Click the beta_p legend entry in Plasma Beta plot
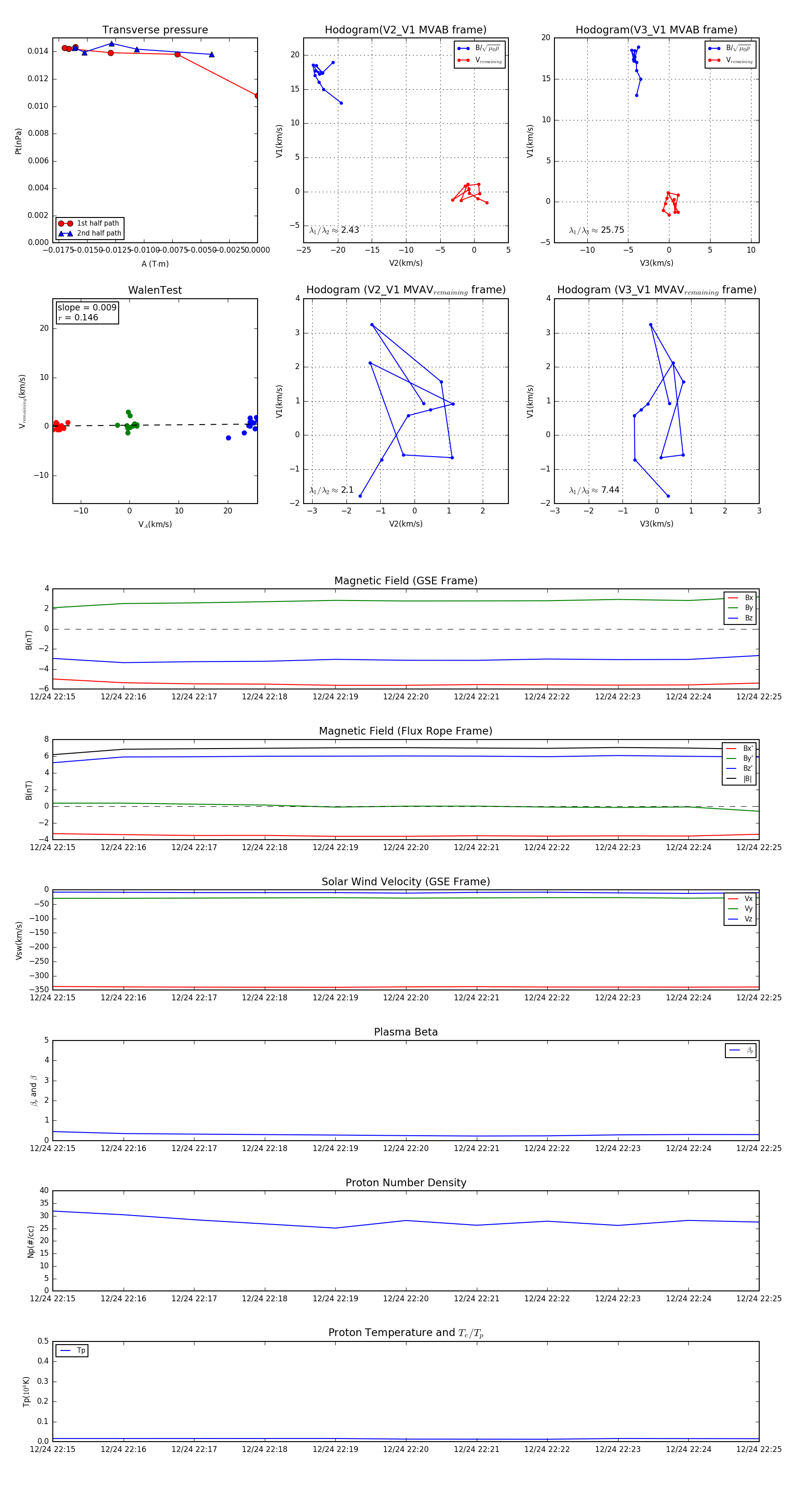 point(741,1050)
